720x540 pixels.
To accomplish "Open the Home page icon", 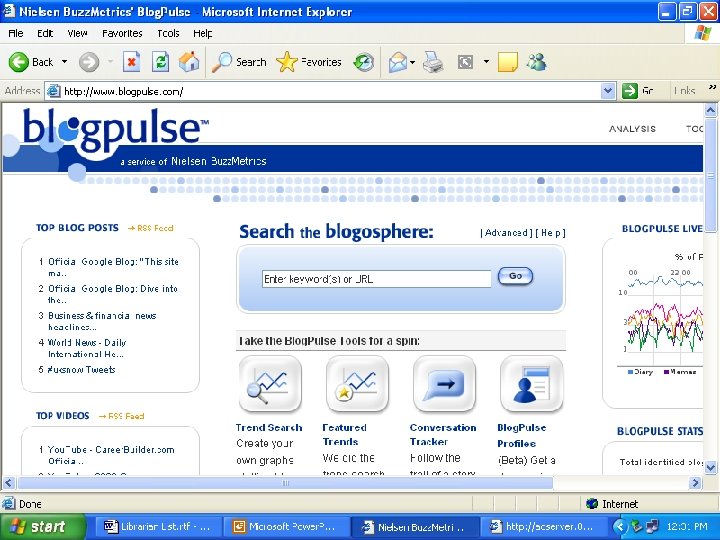I will [189, 62].
